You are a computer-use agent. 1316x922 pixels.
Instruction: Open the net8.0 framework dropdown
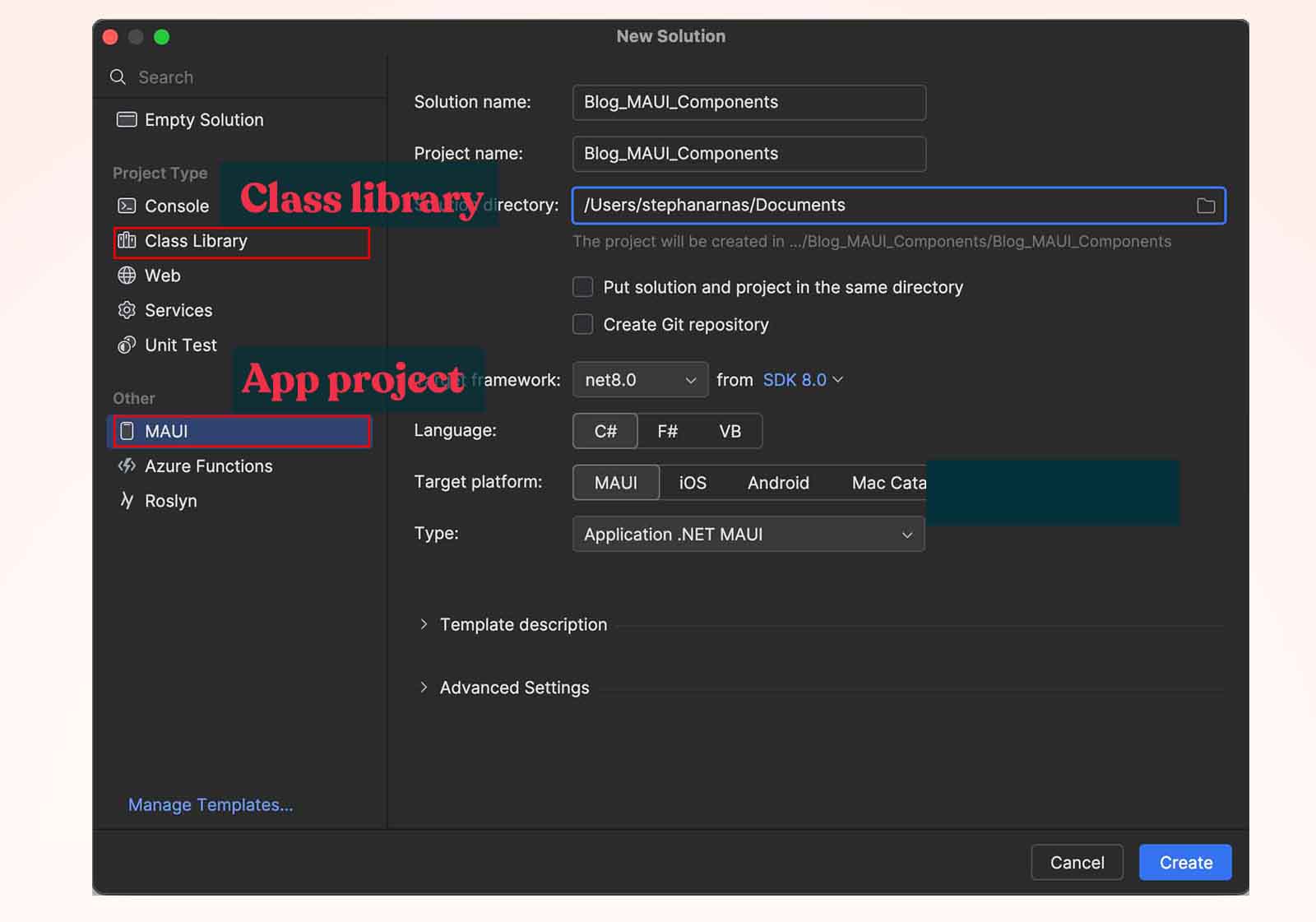(640, 380)
